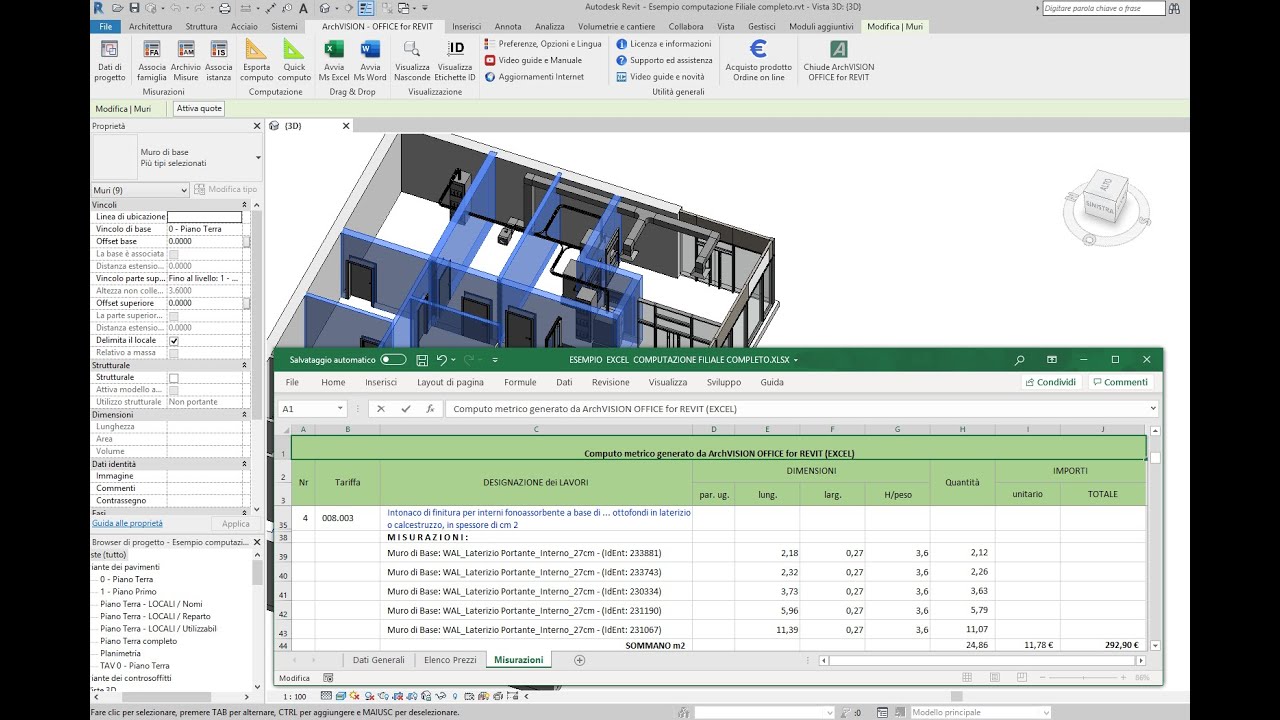Viewport: 1280px width, 720px height.
Task: Click the Excel search magnifier icon
Action: click(1020, 360)
